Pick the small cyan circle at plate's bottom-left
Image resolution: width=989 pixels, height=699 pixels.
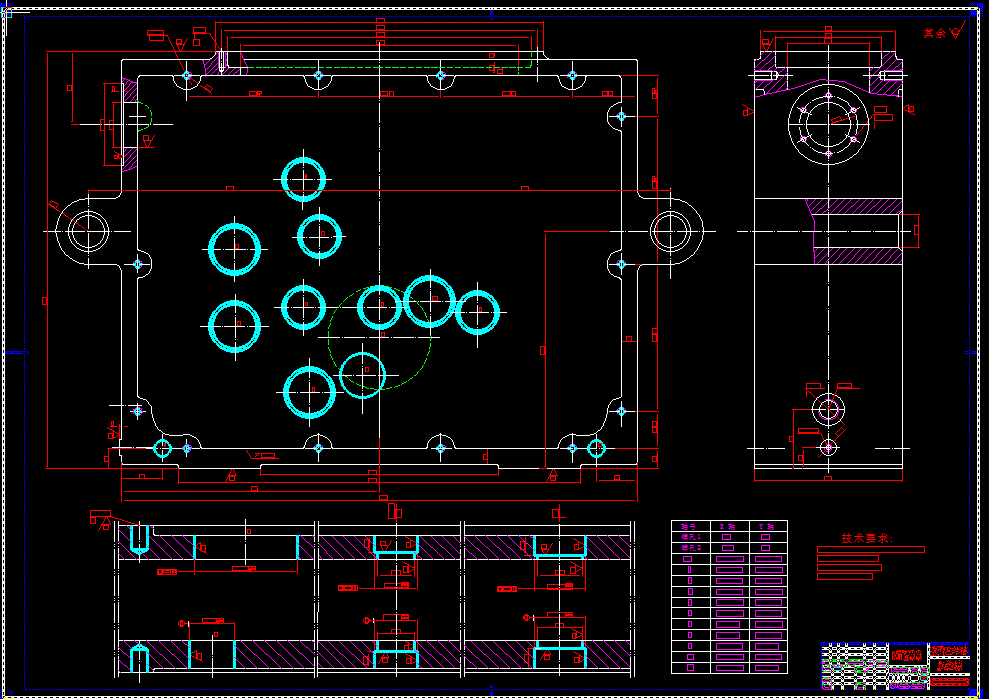(162, 448)
